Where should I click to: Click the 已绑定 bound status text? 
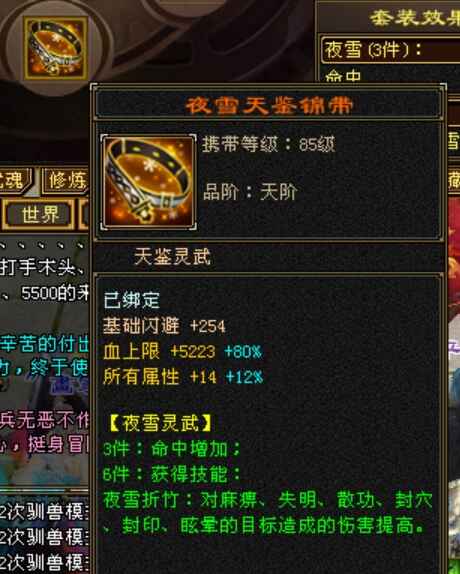(132, 300)
